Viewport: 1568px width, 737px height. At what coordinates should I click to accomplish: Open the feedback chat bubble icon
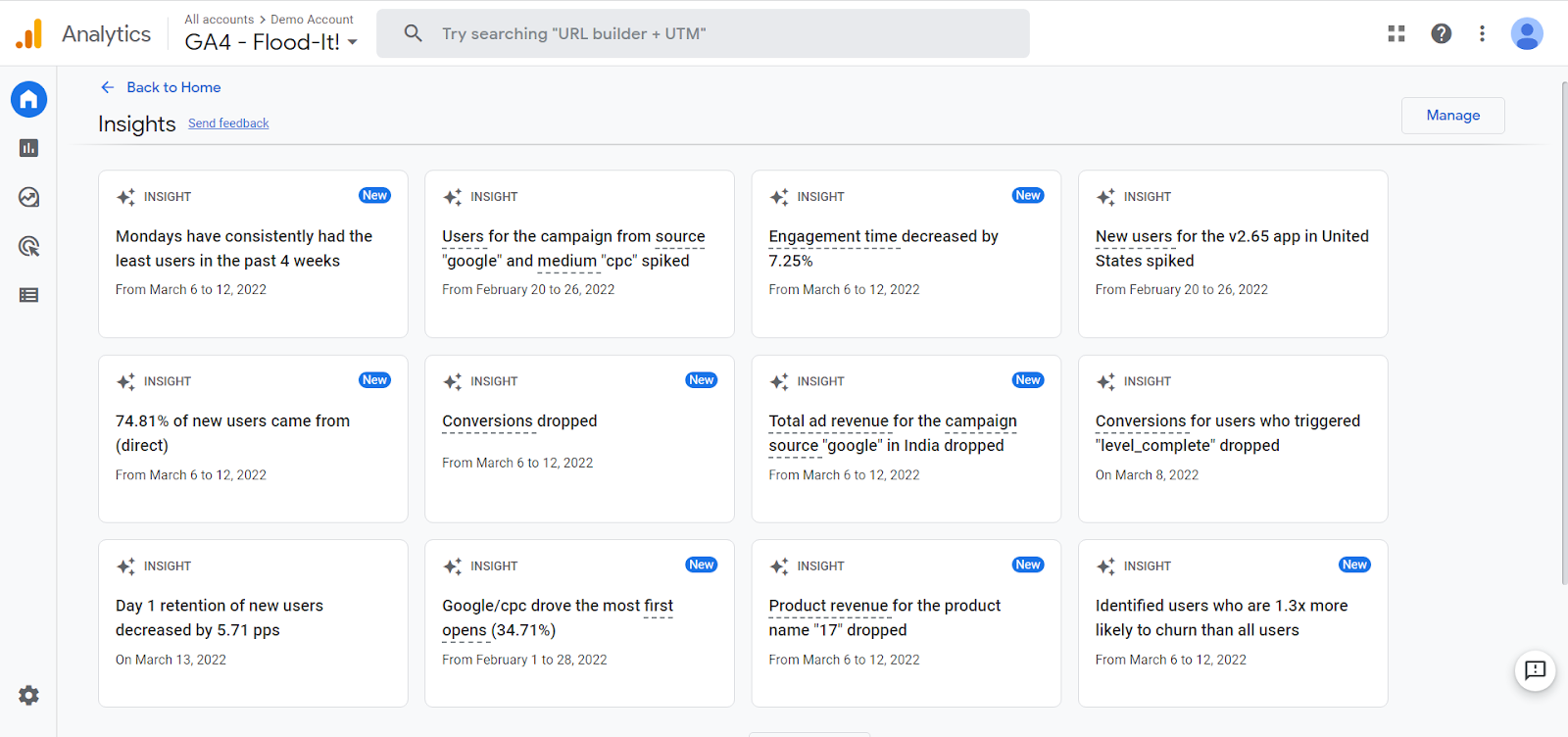[x=1535, y=670]
